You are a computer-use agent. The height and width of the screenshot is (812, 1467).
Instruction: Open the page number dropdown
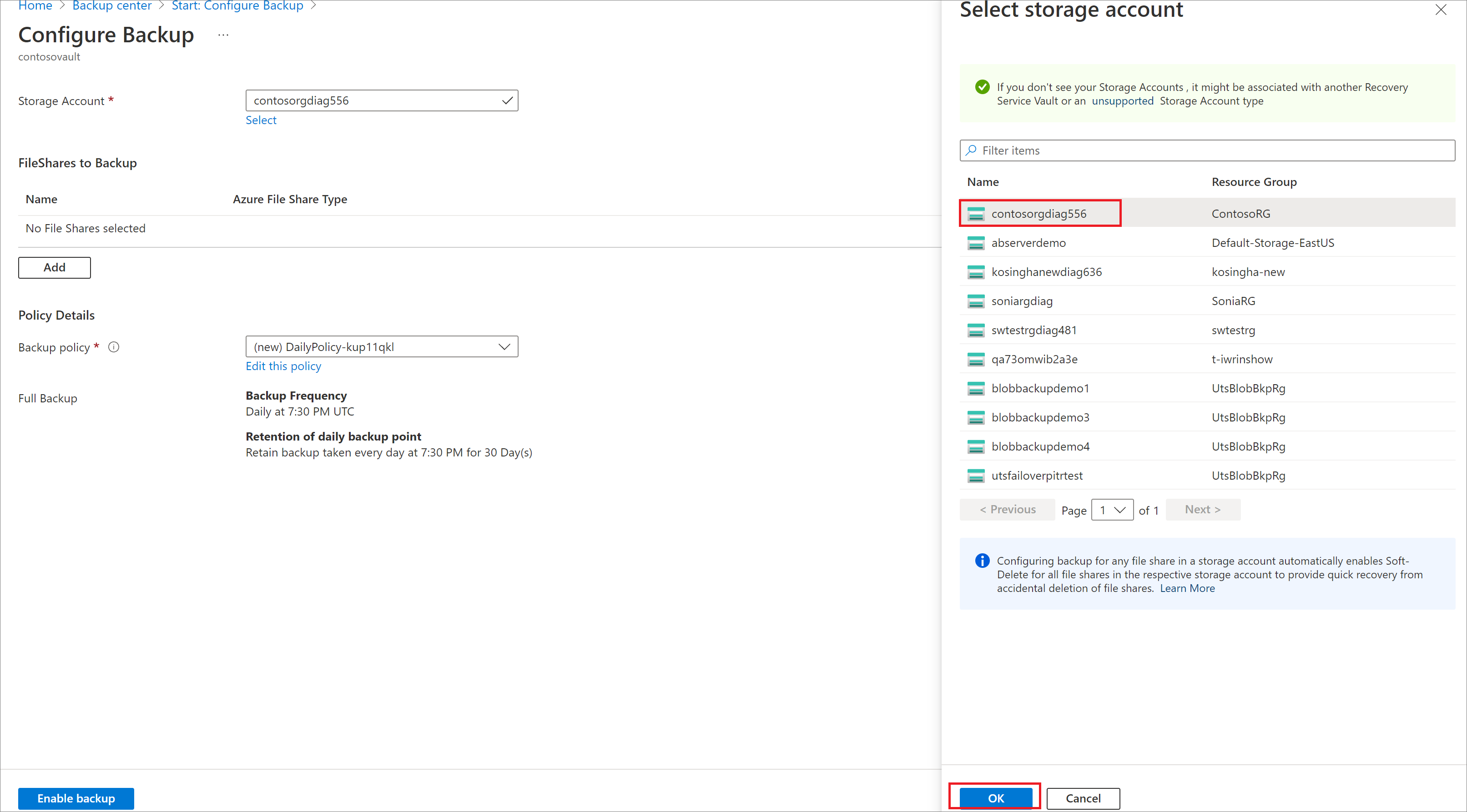point(1112,510)
